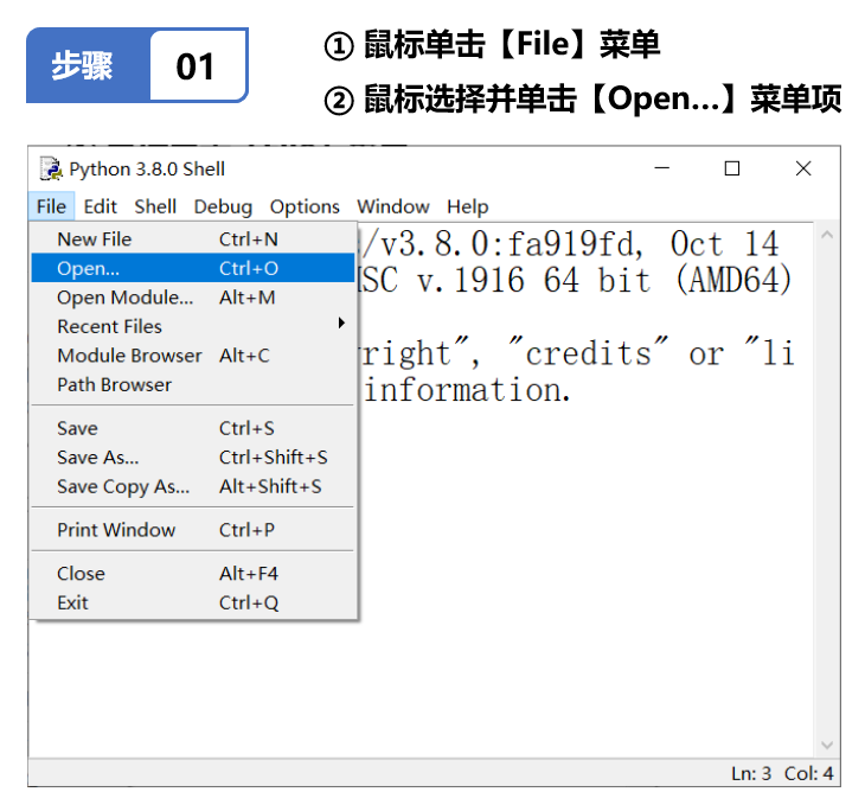The image size is (865, 811).
Task: Choose Save As... menu item
Action: (x=193, y=457)
